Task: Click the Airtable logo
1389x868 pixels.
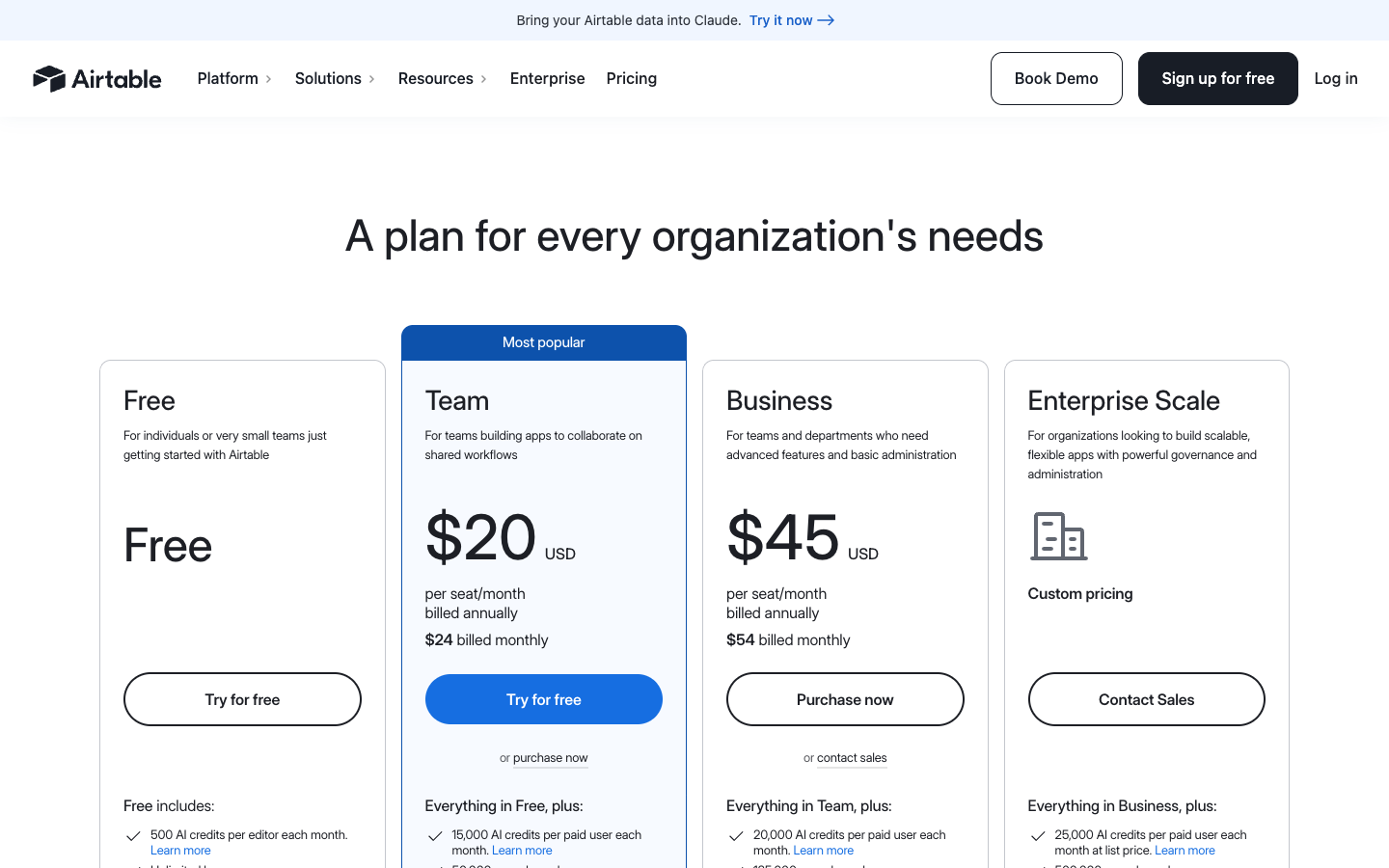Action: click(x=96, y=78)
